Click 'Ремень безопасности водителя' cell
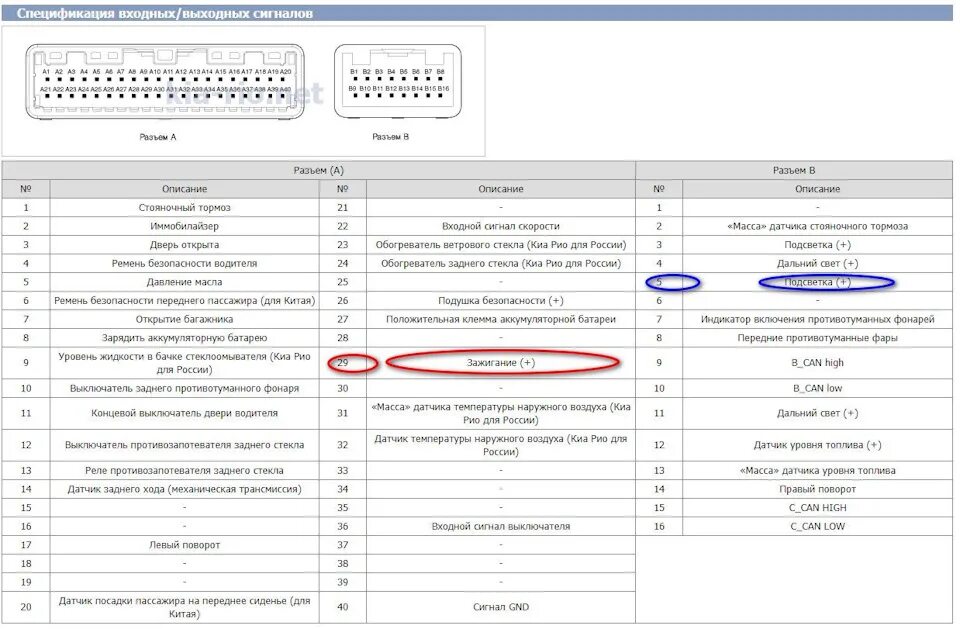 [x=184, y=263]
